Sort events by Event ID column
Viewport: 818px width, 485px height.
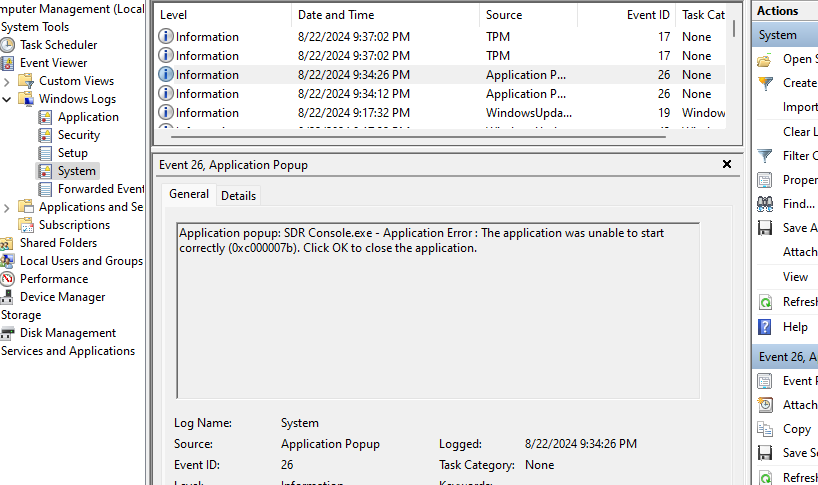click(626, 15)
